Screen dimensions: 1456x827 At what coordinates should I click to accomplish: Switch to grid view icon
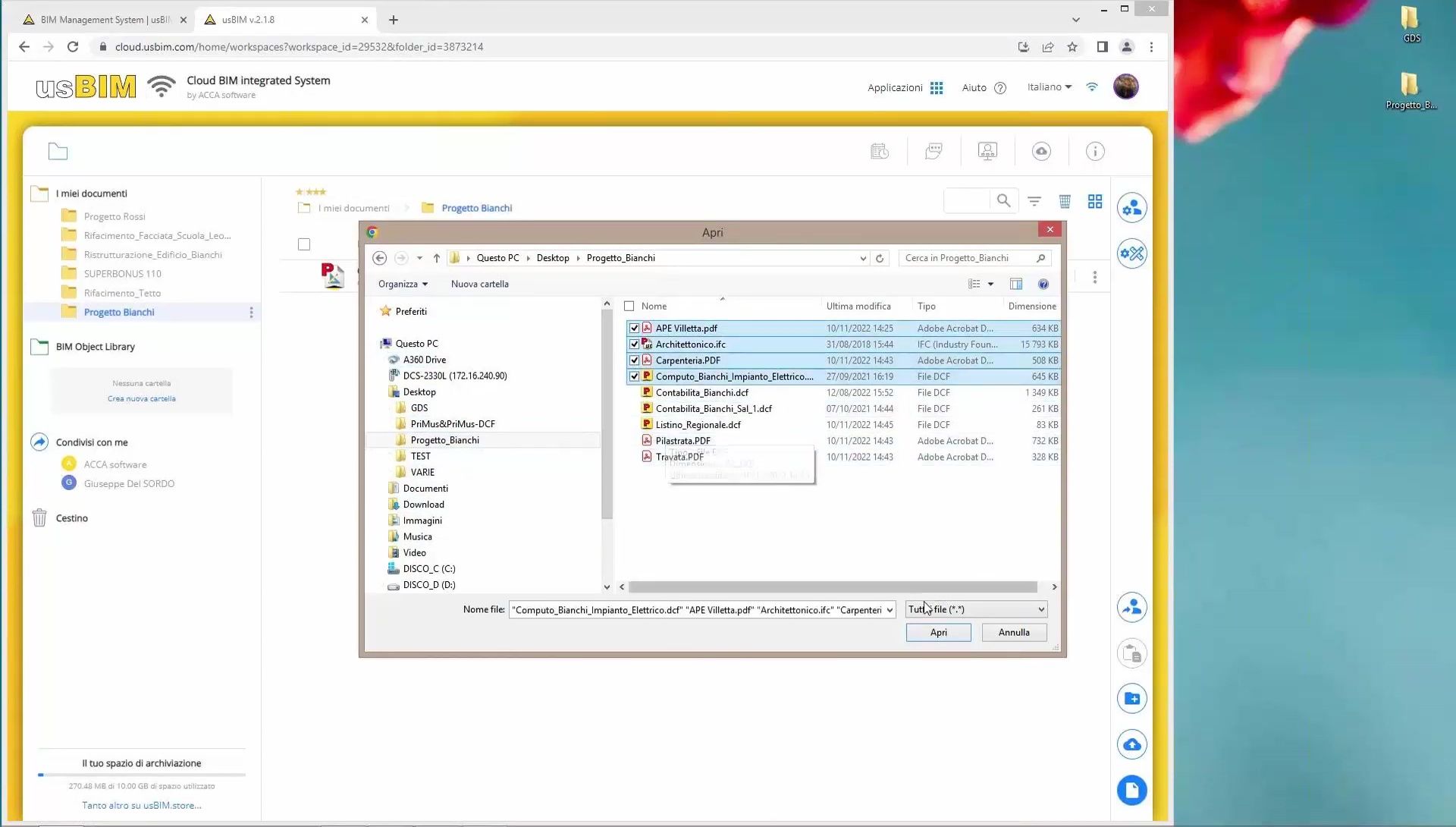pyautogui.click(x=1095, y=201)
